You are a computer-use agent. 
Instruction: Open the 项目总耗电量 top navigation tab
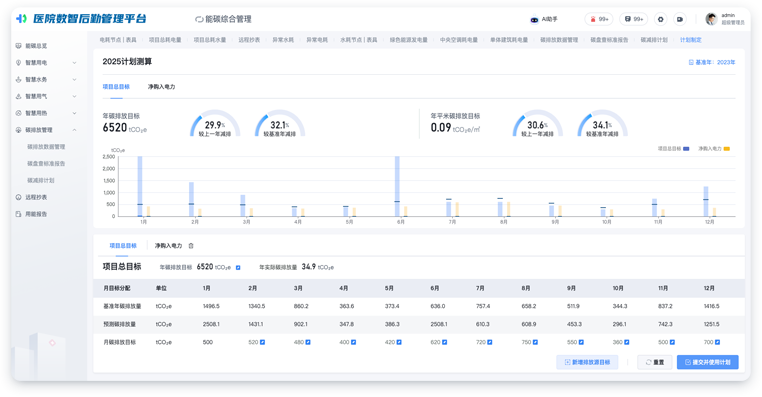pos(165,40)
